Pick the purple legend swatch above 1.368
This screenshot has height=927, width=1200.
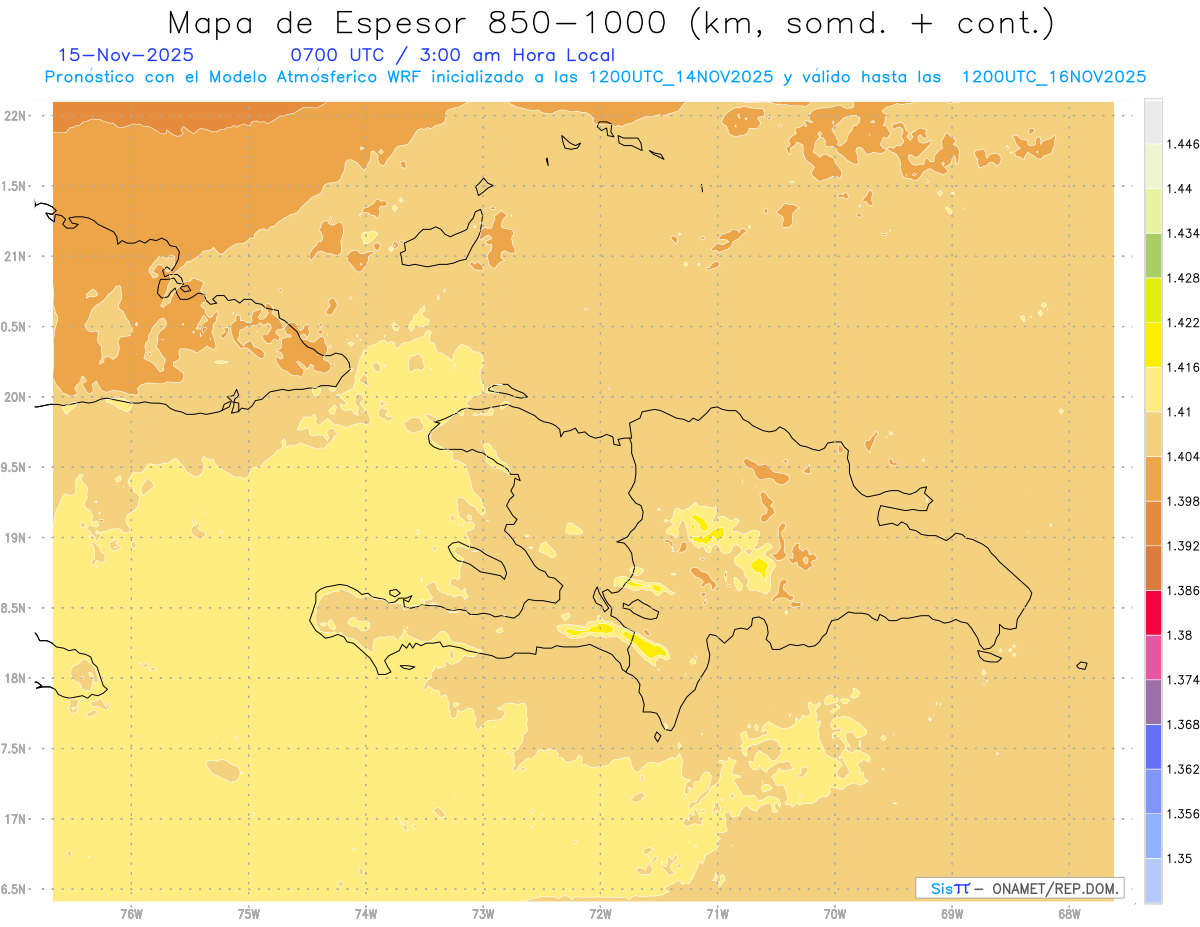click(1153, 702)
